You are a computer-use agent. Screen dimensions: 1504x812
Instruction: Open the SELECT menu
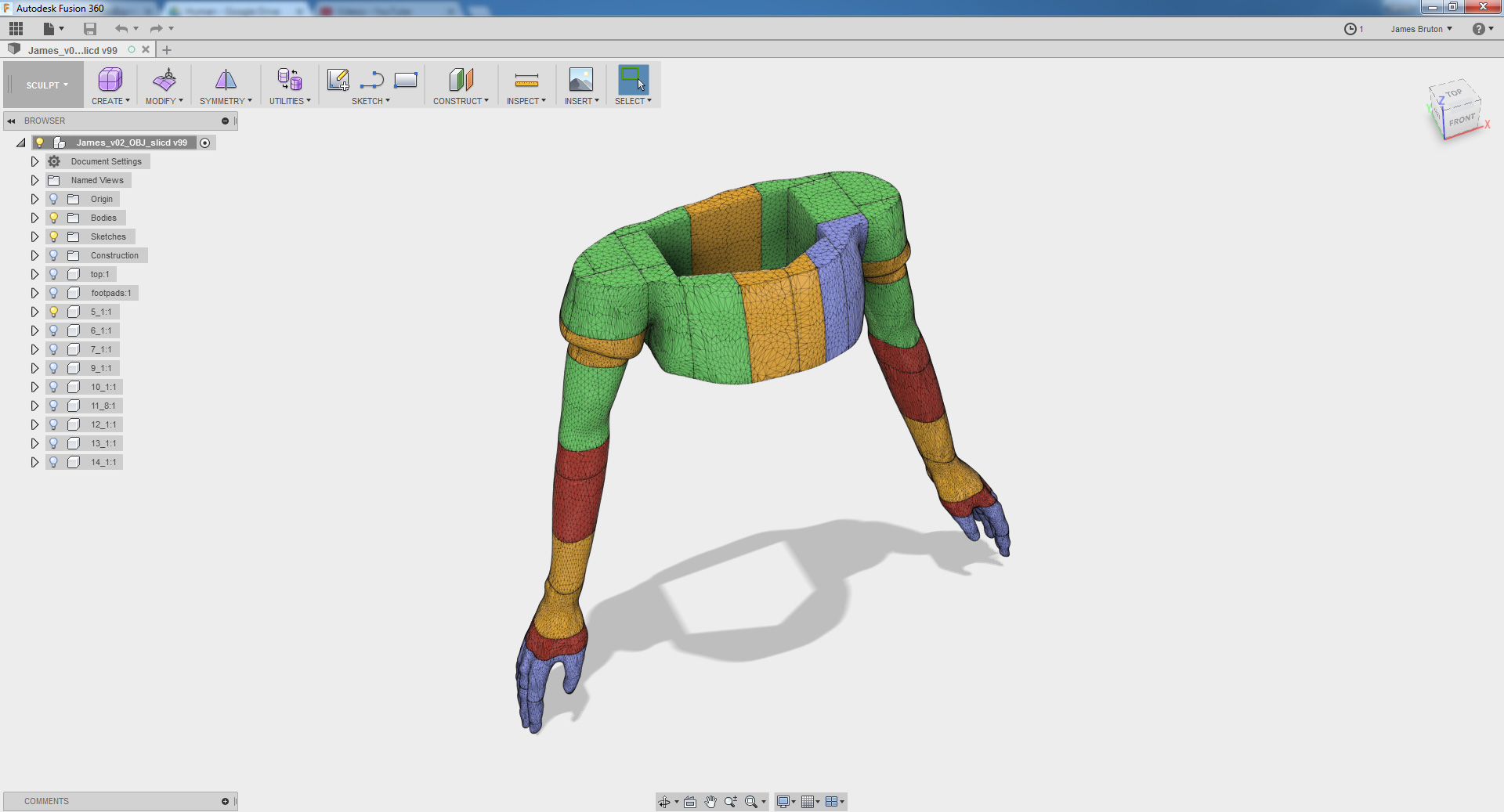[633, 101]
